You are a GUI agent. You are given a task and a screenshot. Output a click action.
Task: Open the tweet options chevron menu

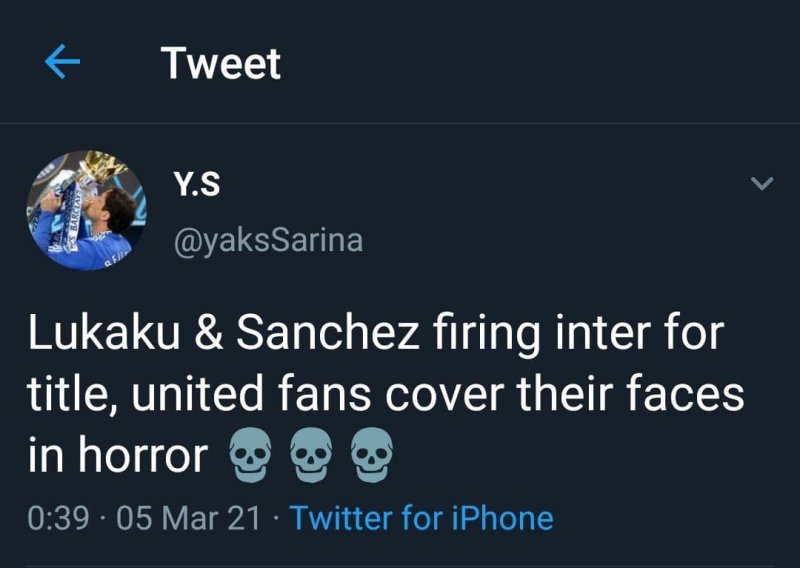click(x=762, y=184)
